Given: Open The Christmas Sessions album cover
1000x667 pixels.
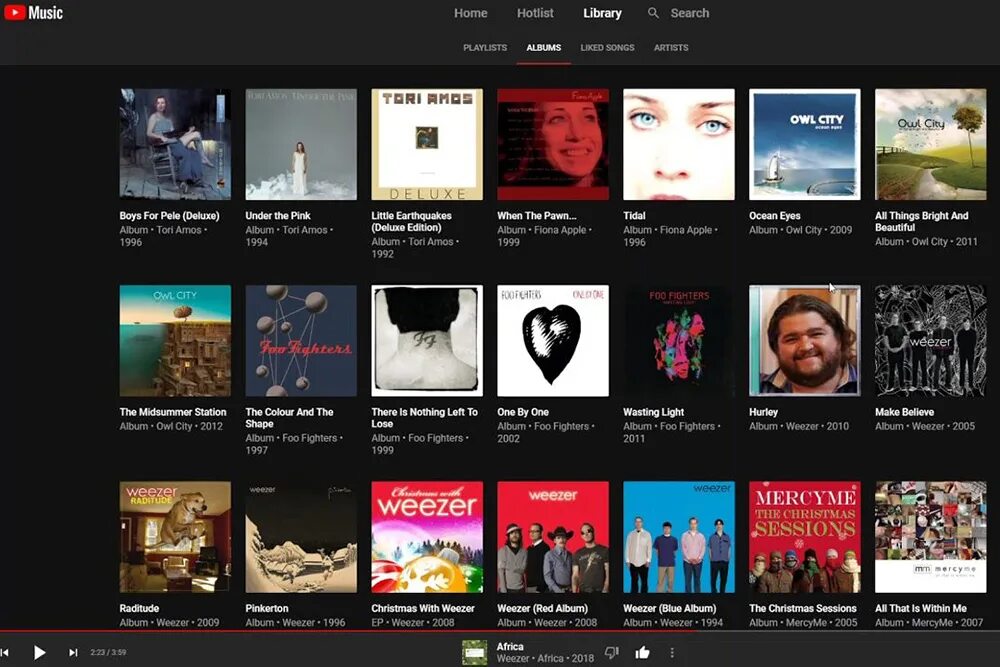Looking at the screenshot, I should click(805, 537).
